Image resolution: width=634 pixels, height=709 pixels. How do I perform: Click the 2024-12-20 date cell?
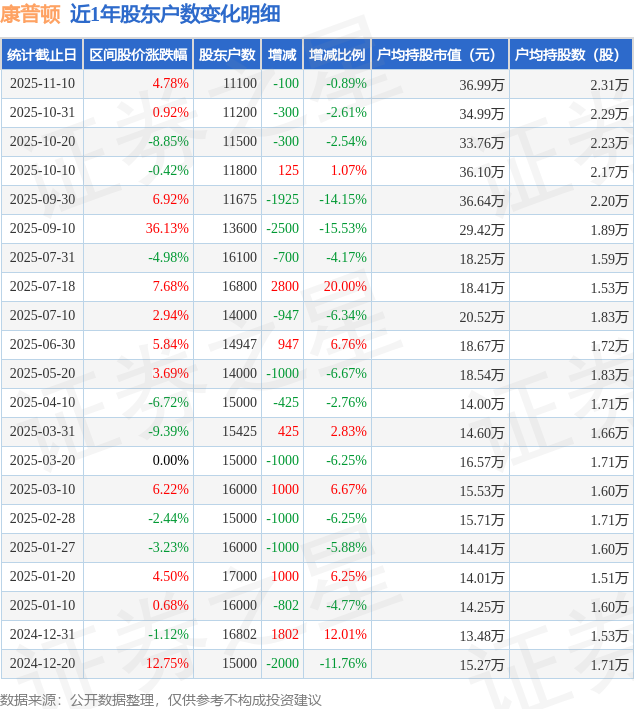[x=41, y=664]
